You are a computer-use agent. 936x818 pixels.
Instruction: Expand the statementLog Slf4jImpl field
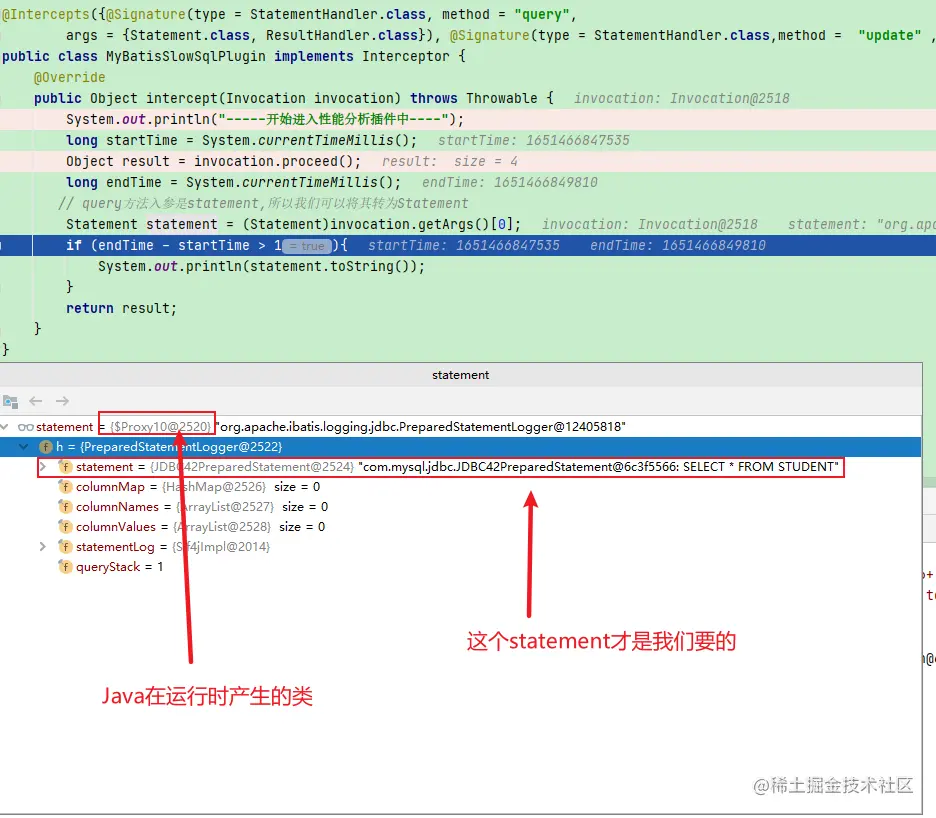43,547
